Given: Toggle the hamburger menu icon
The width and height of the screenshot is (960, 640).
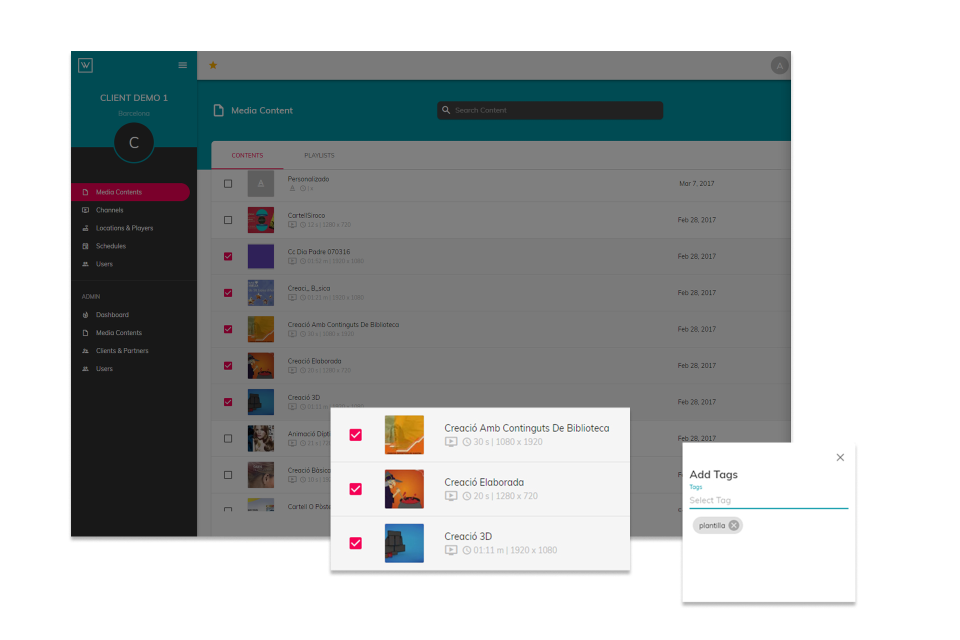Looking at the screenshot, I should pos(182,65).
